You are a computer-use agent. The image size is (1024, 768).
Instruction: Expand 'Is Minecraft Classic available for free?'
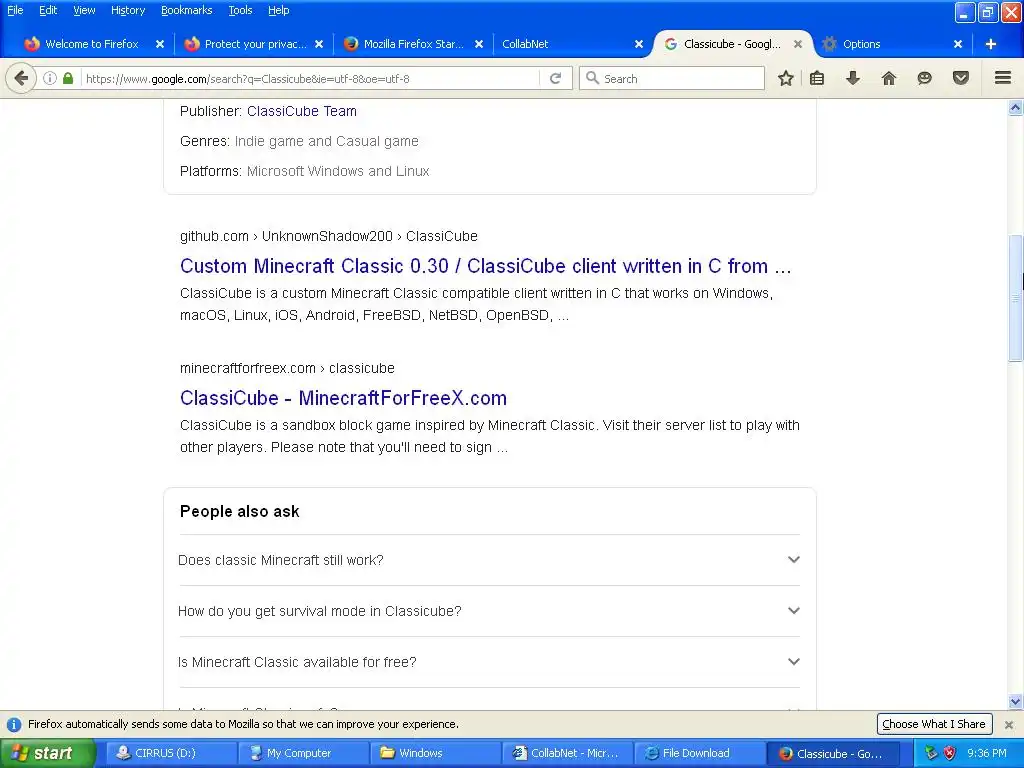pyautogui.click(x=489, y=662)
